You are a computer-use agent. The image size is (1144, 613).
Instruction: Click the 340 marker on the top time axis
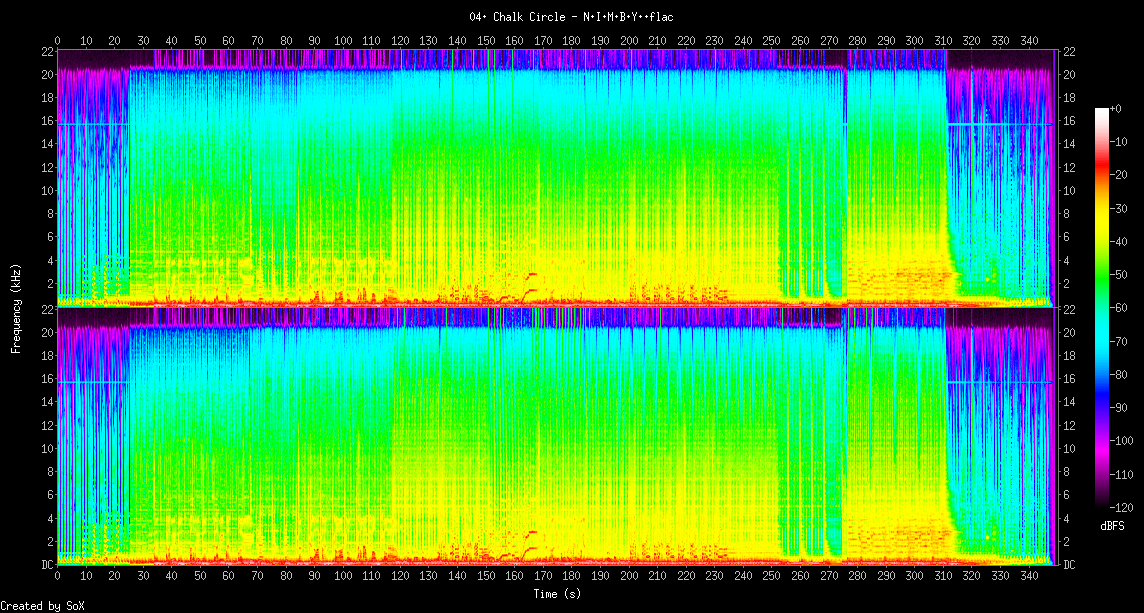(1029, 40)
